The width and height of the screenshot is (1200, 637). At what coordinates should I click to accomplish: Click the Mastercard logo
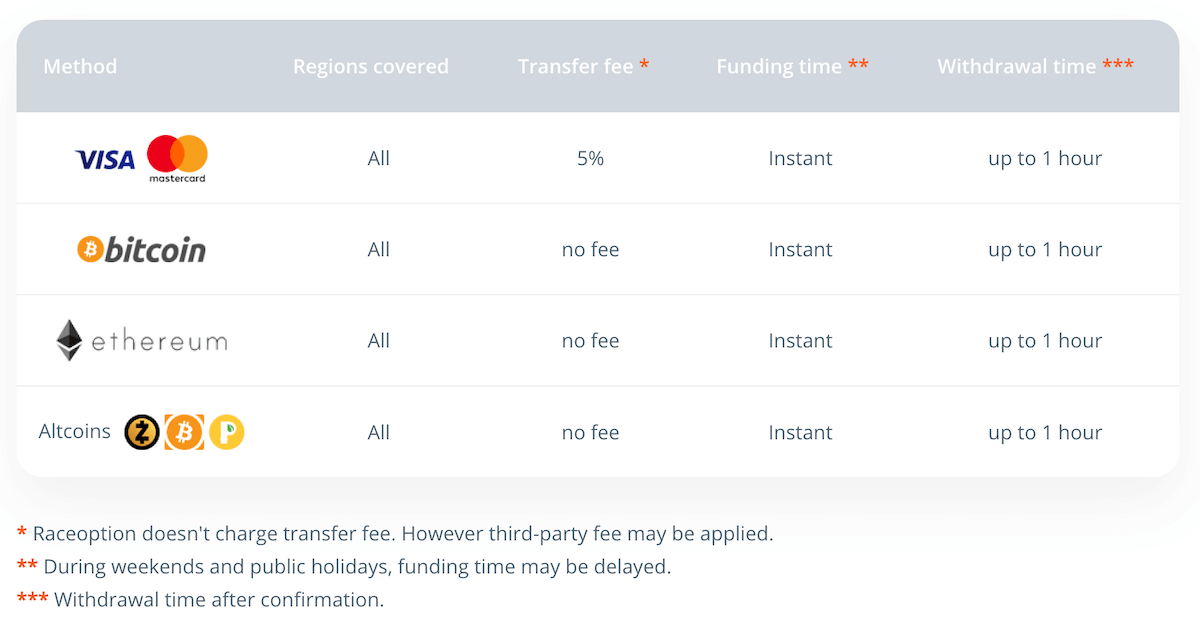177,159
